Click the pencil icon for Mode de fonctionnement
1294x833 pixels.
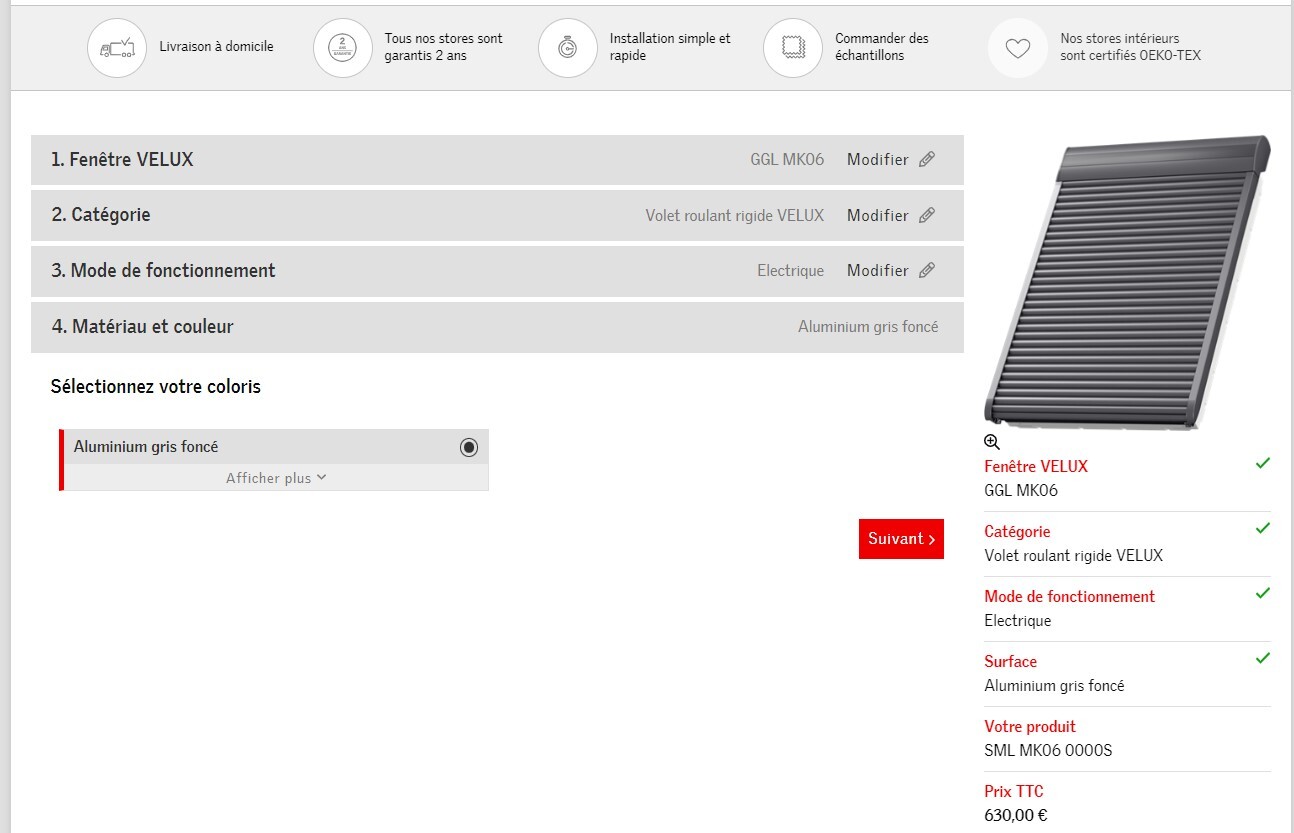tap(927, 270)
